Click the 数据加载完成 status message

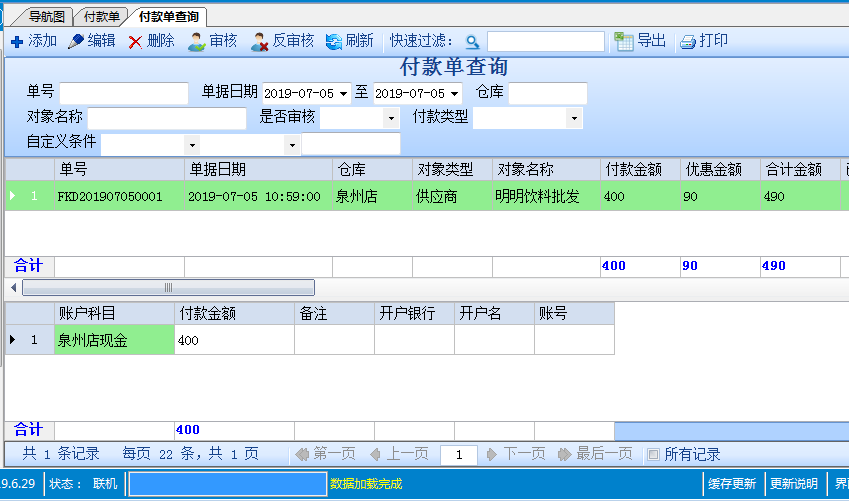[x=366, y=484]
